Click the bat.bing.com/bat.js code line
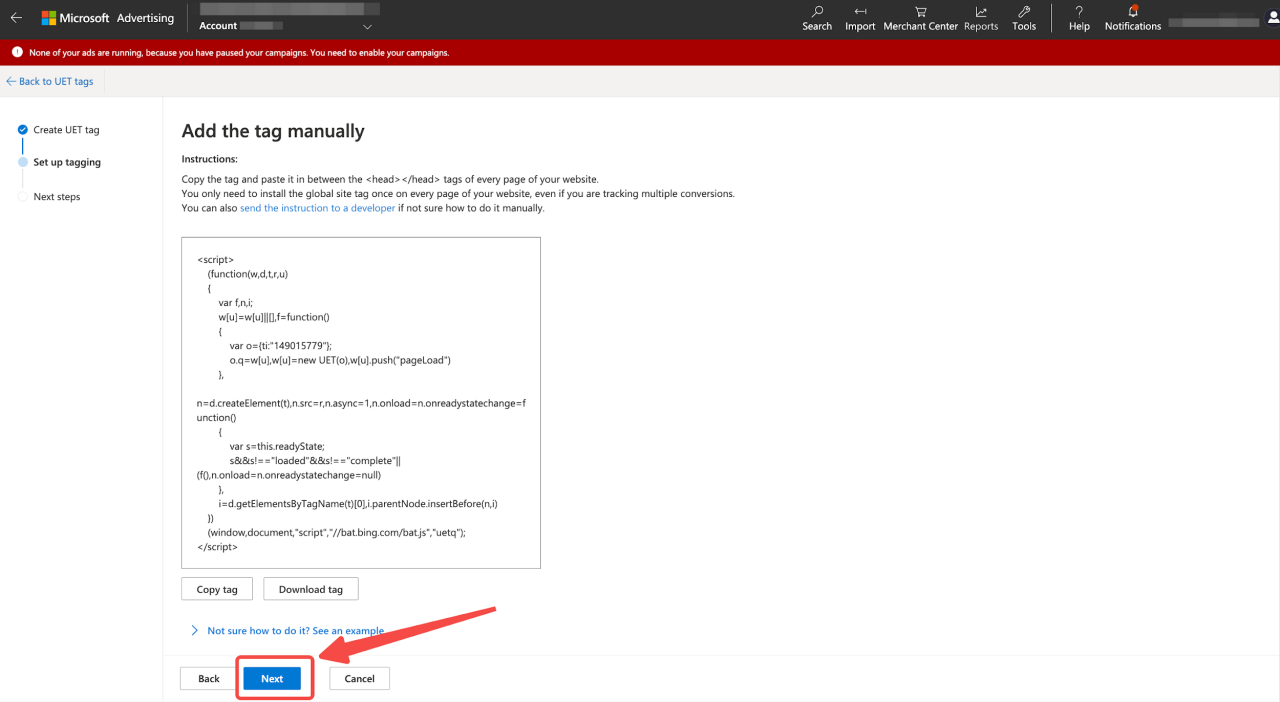This screenshot has height=702, width=1280. (x=337, y=532)
